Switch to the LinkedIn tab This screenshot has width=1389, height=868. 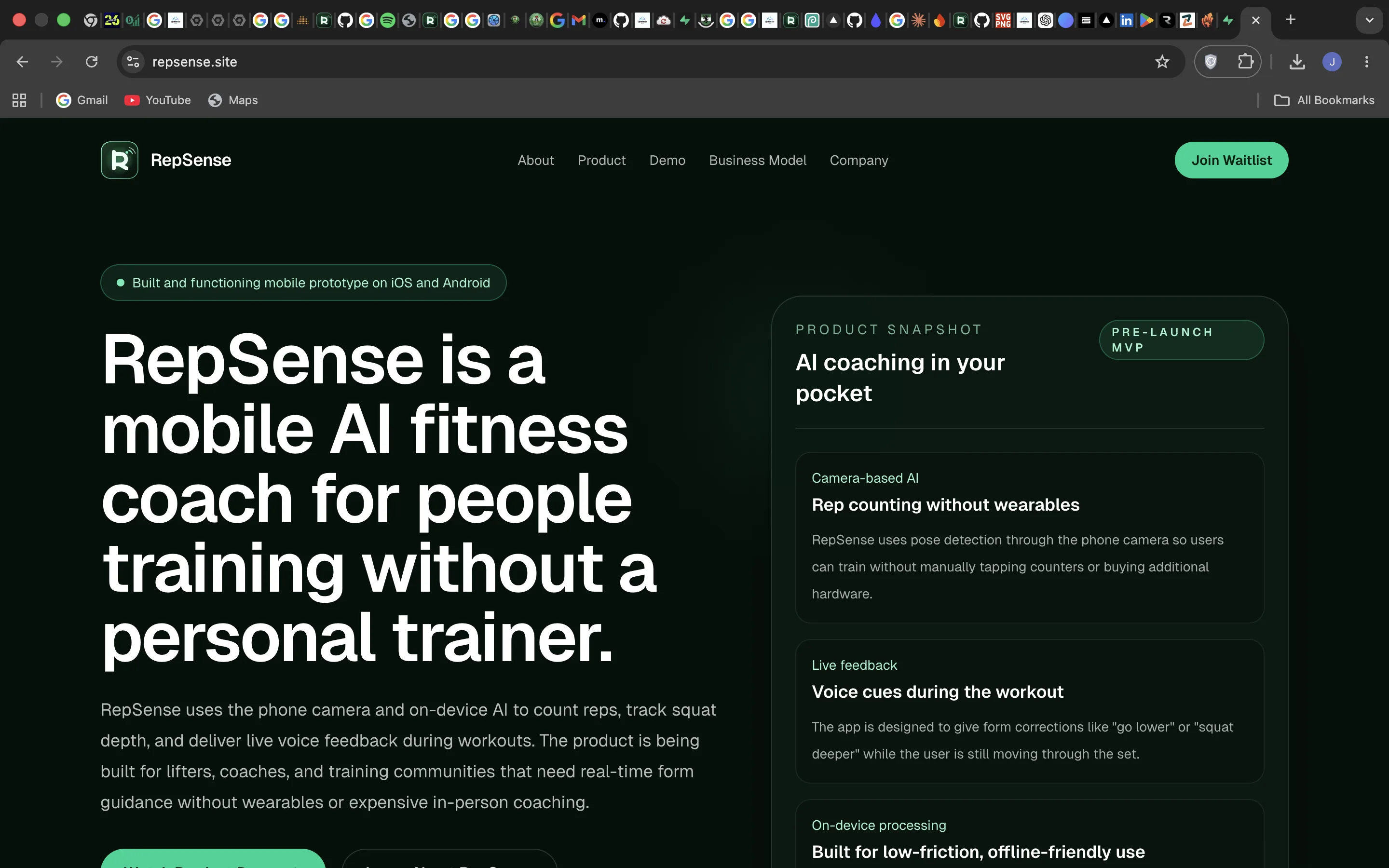click(x=1126, y=21)
